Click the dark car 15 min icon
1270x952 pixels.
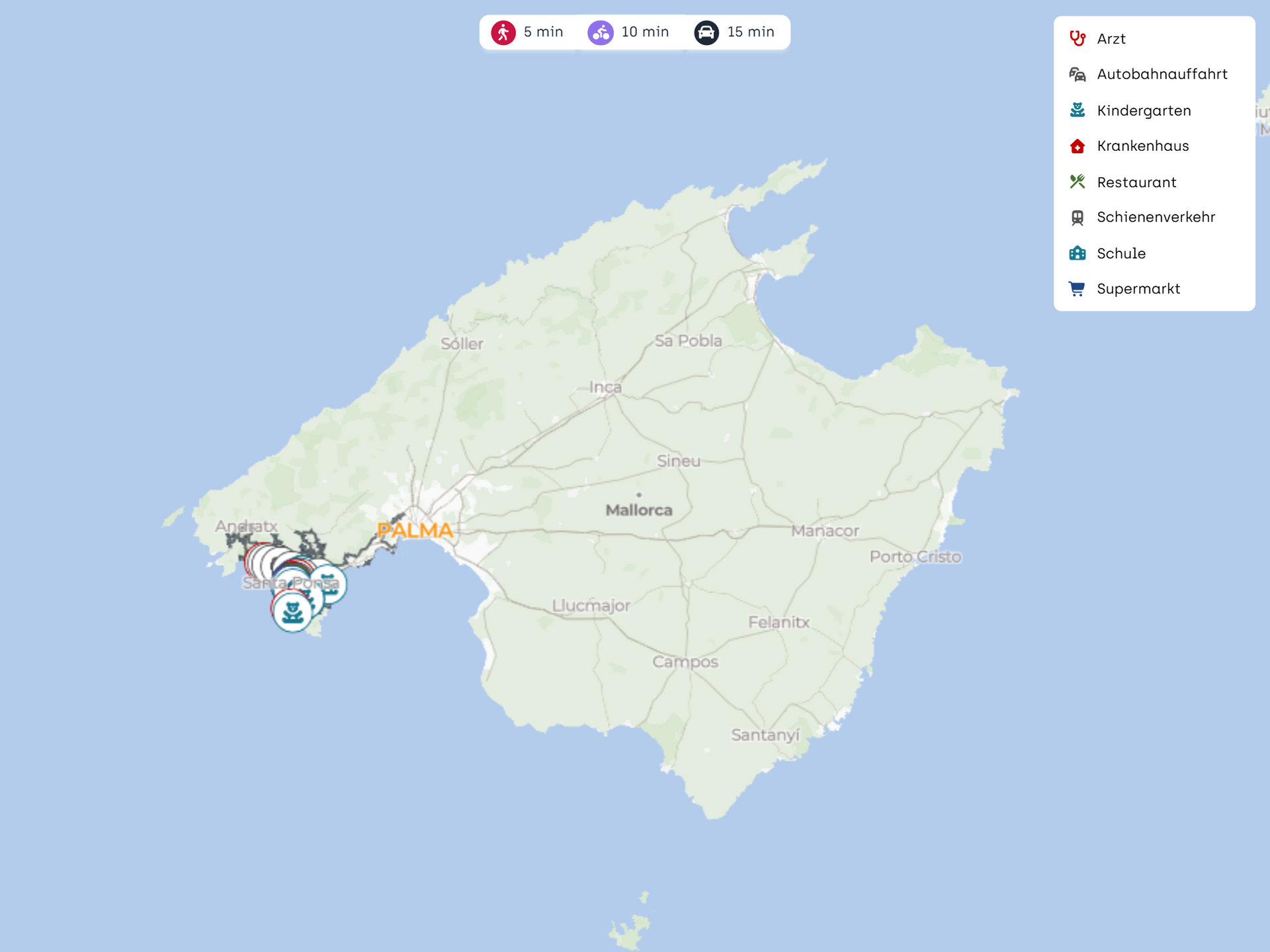point(706,32)
